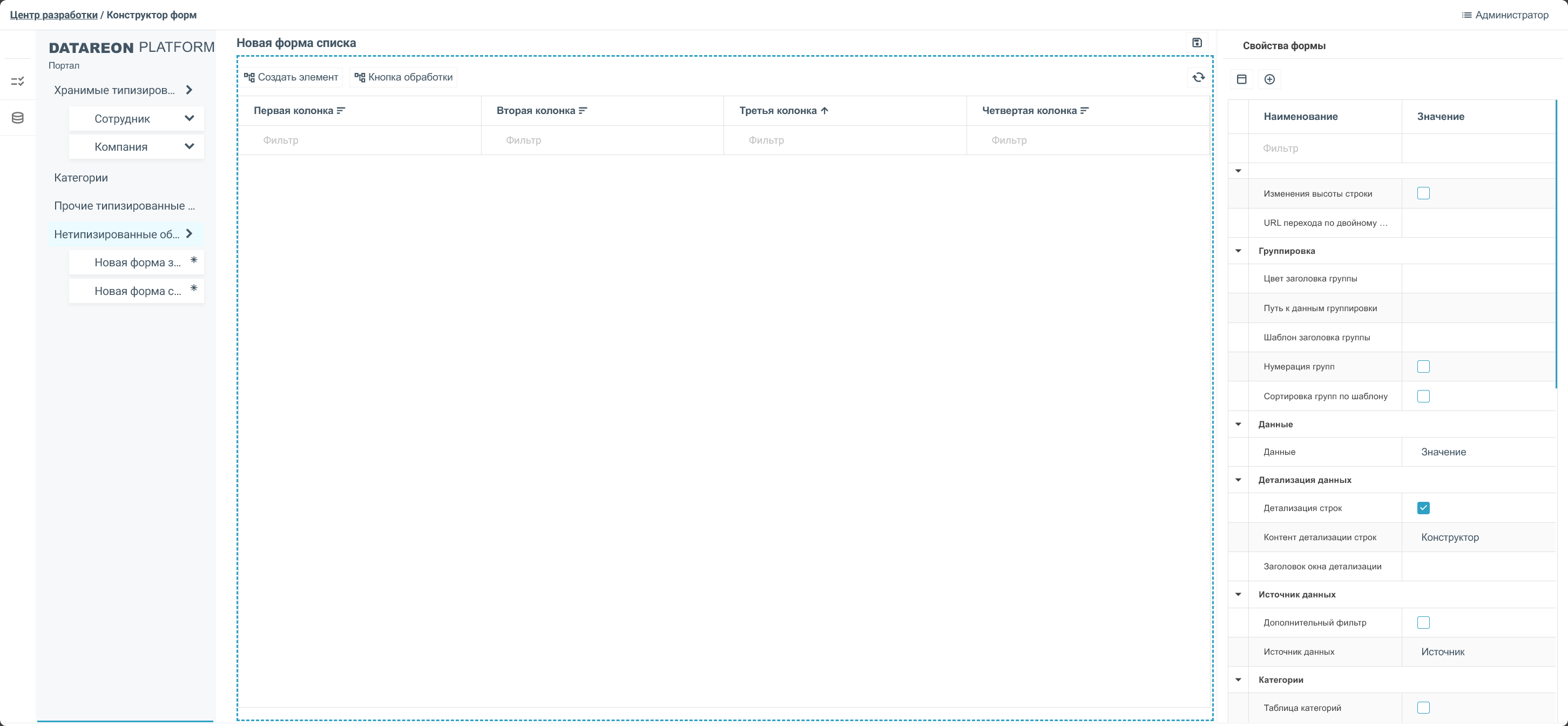The height and width of the screenshot is (726, 1568).
Task: Click the table layout icon in properties panel
Action: pyautogui.click(x=1242, y=79)
